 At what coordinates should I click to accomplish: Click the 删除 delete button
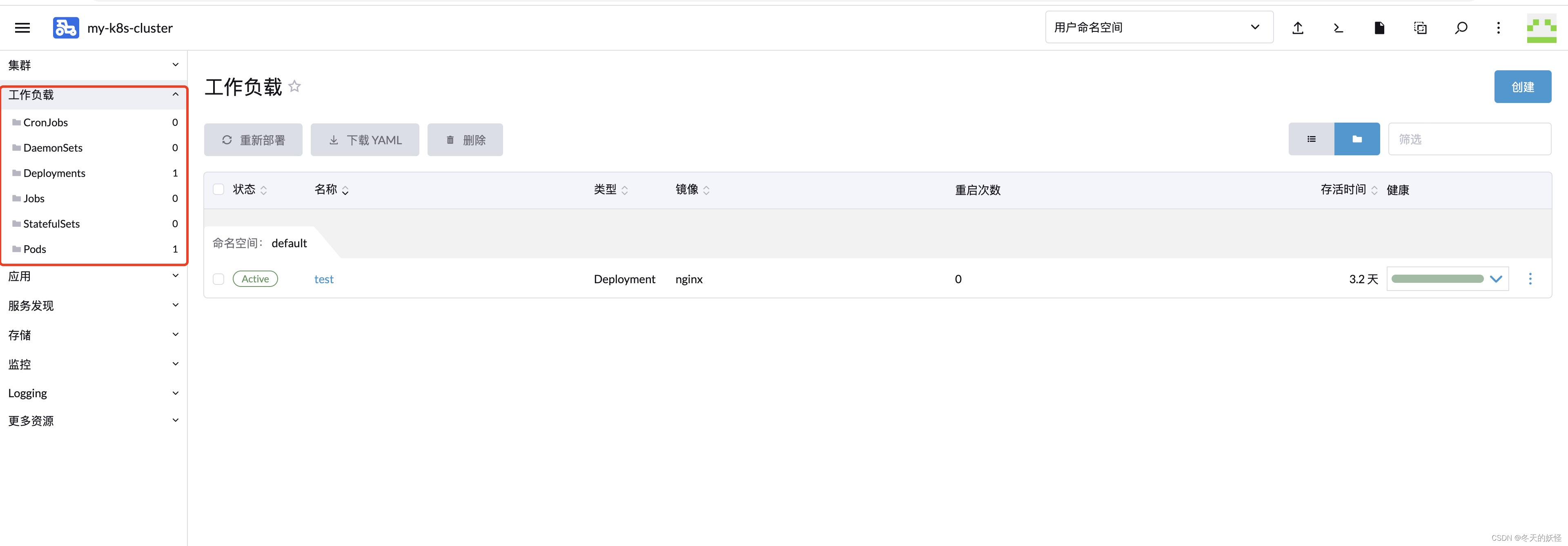(465, 139)
